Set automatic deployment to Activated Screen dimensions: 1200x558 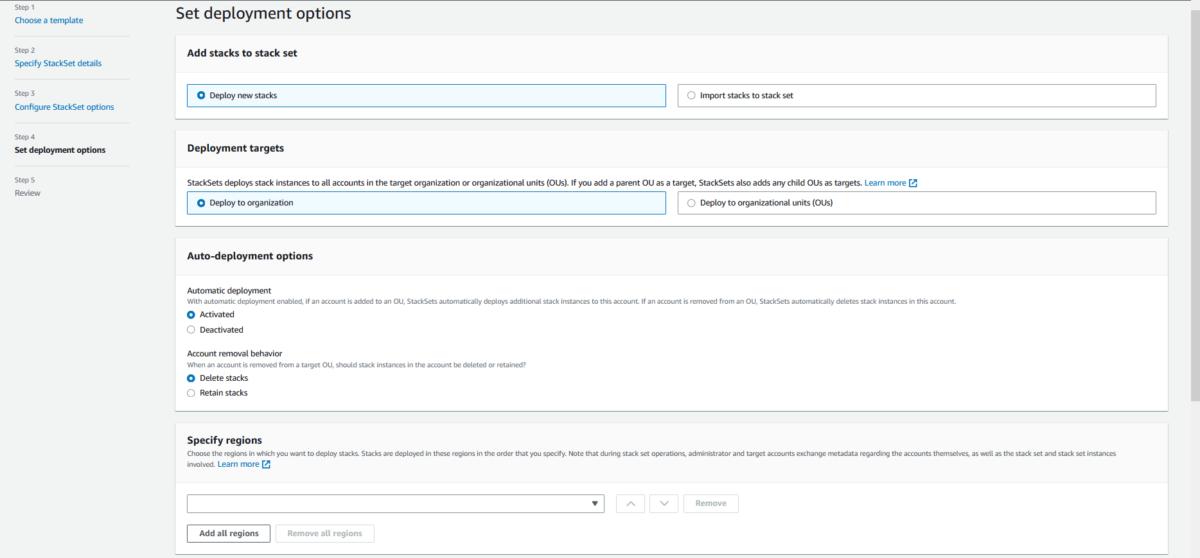[211, 314]
